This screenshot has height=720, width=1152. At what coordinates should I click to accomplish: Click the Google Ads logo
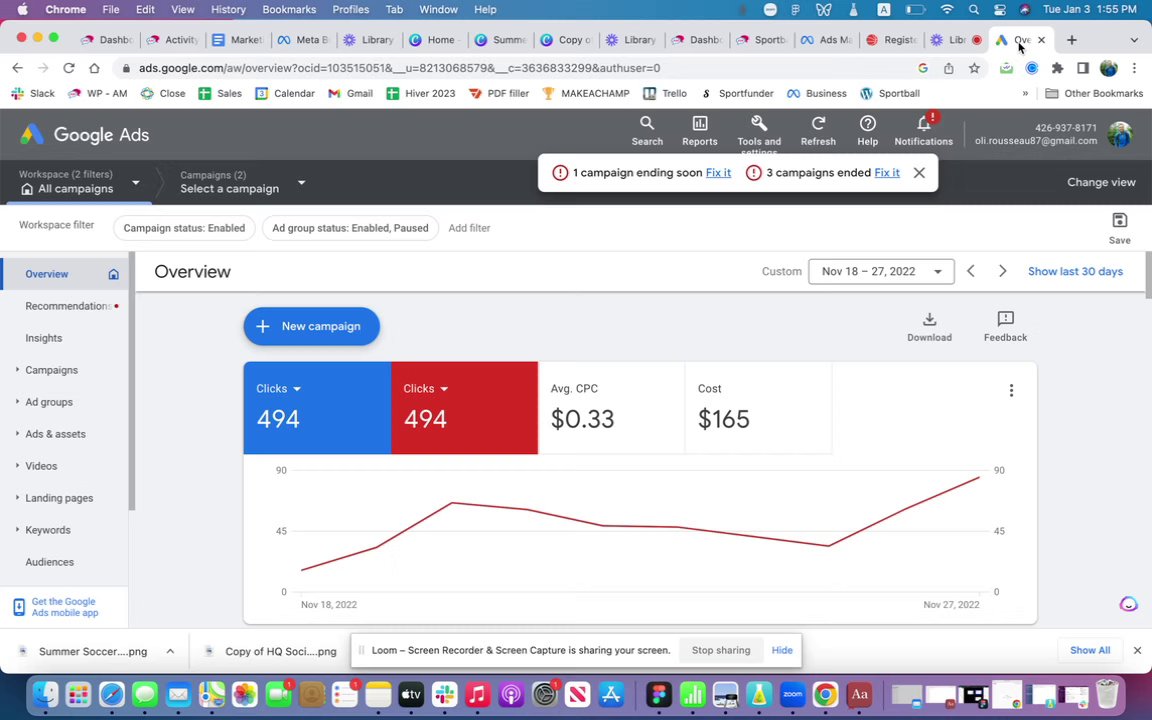click(x=84, y=134)
